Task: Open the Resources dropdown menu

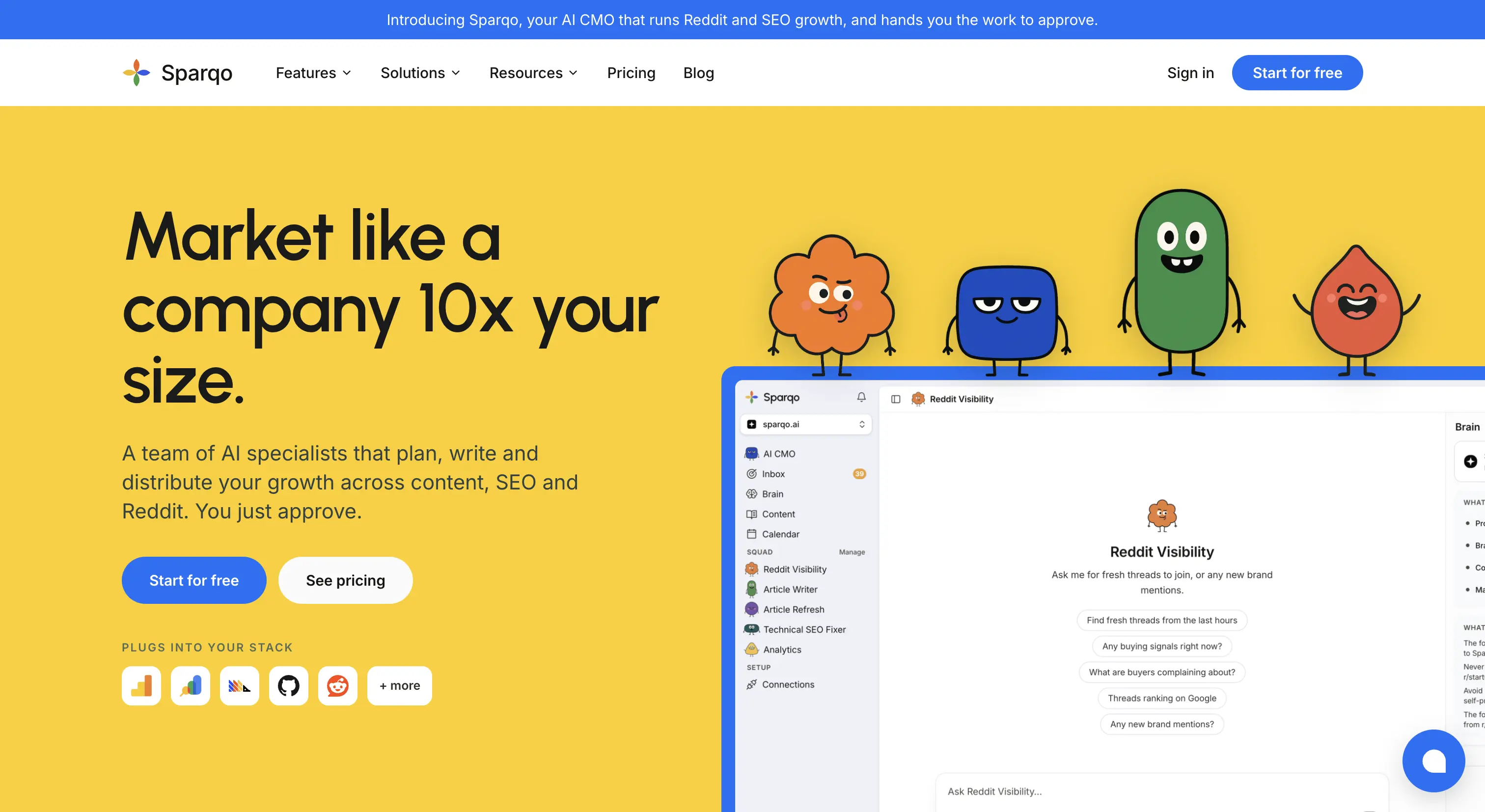Action: coord(533,73)
